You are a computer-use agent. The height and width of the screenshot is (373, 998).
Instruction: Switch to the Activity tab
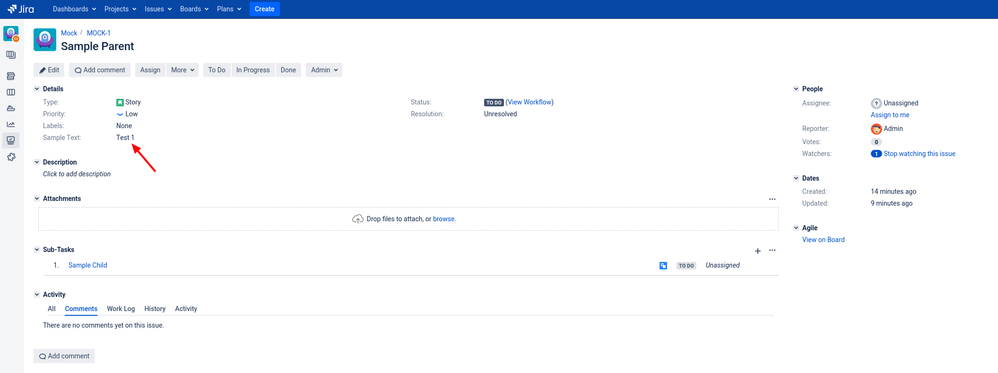coord(186,309)
